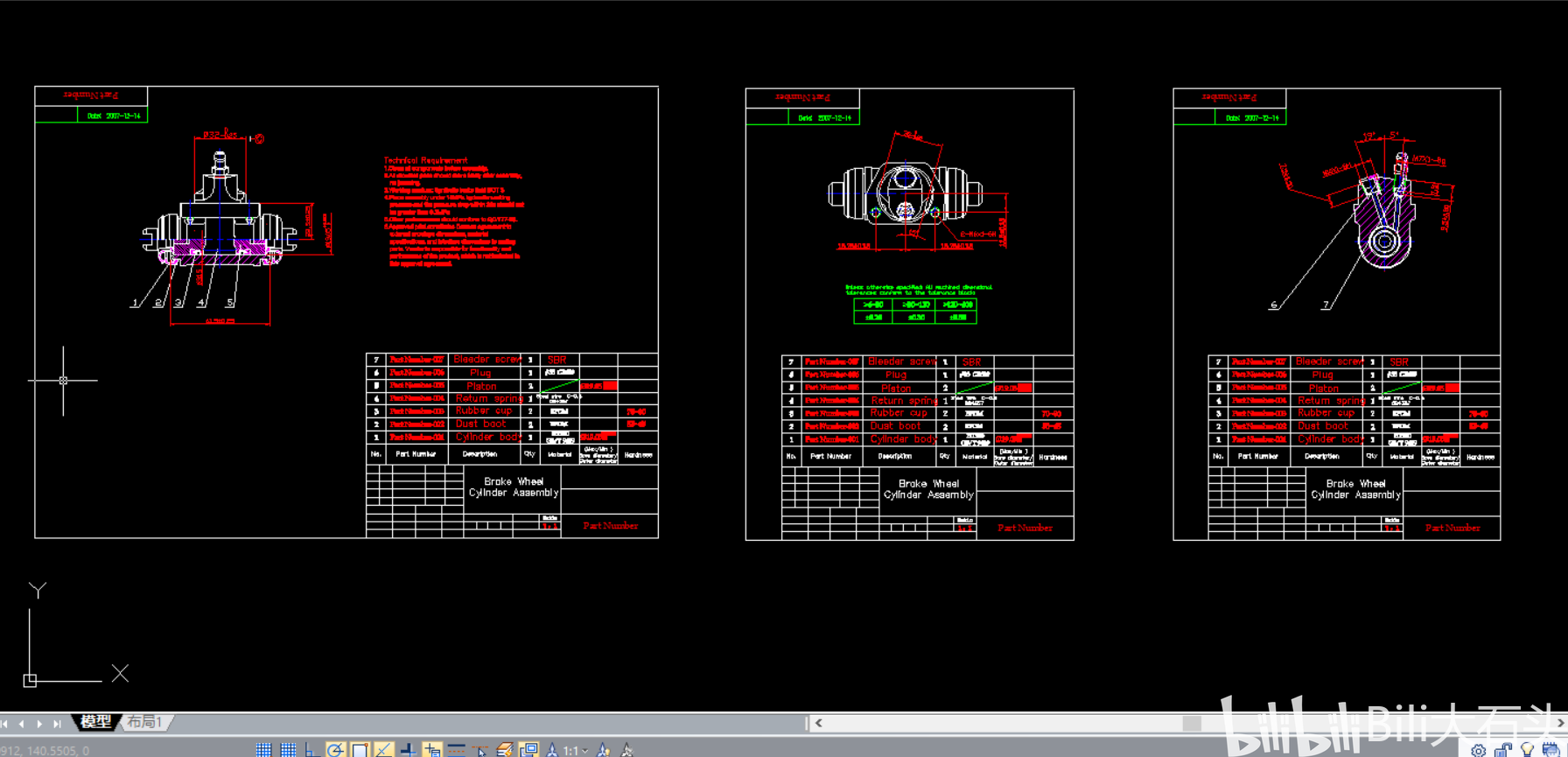Open the 1:1 annotation scale dropdown
This screenshot has height=757, width=1568.
577,751
